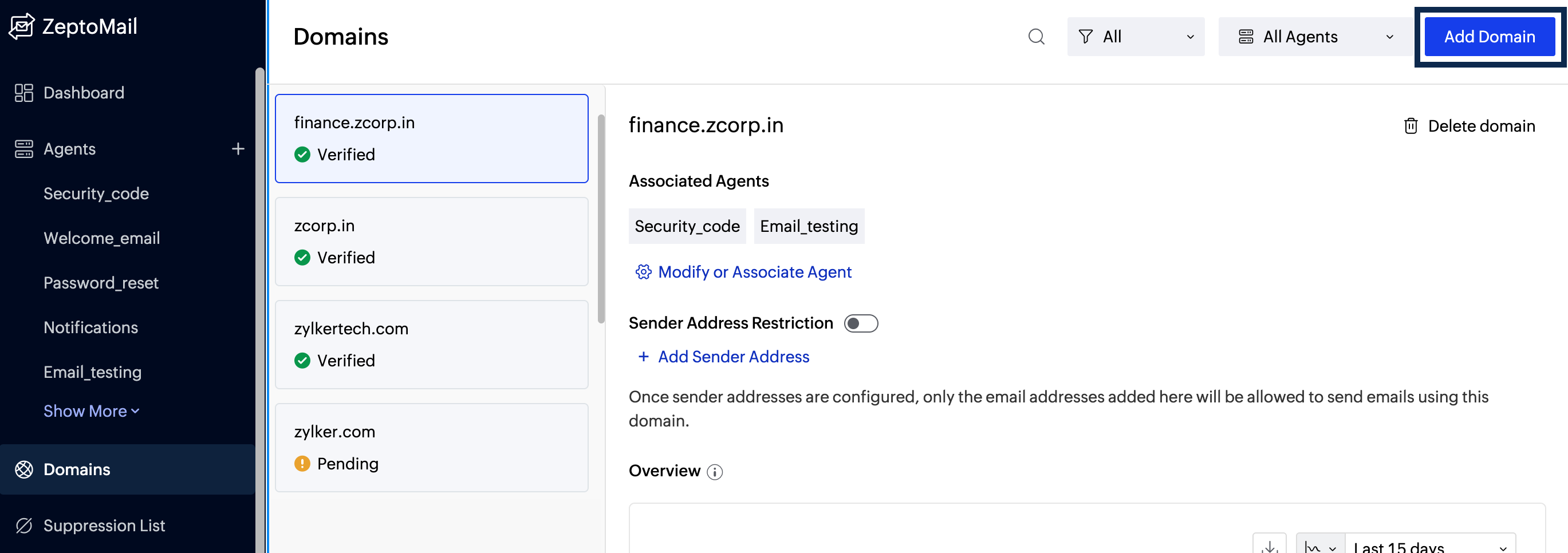The height and width of the screenshot is (553, 1568).
Task: Click the filter funnel icon
Action: pos(1086,37)
